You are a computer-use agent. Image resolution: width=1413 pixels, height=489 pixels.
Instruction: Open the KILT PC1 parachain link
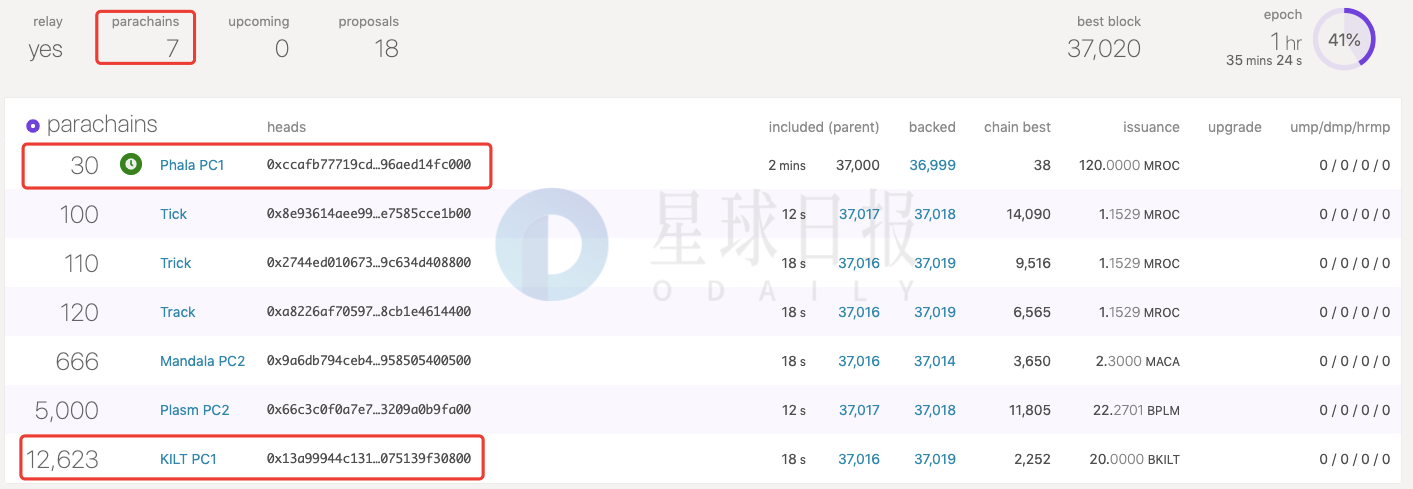pyautogui.click(x=188, y=459)
